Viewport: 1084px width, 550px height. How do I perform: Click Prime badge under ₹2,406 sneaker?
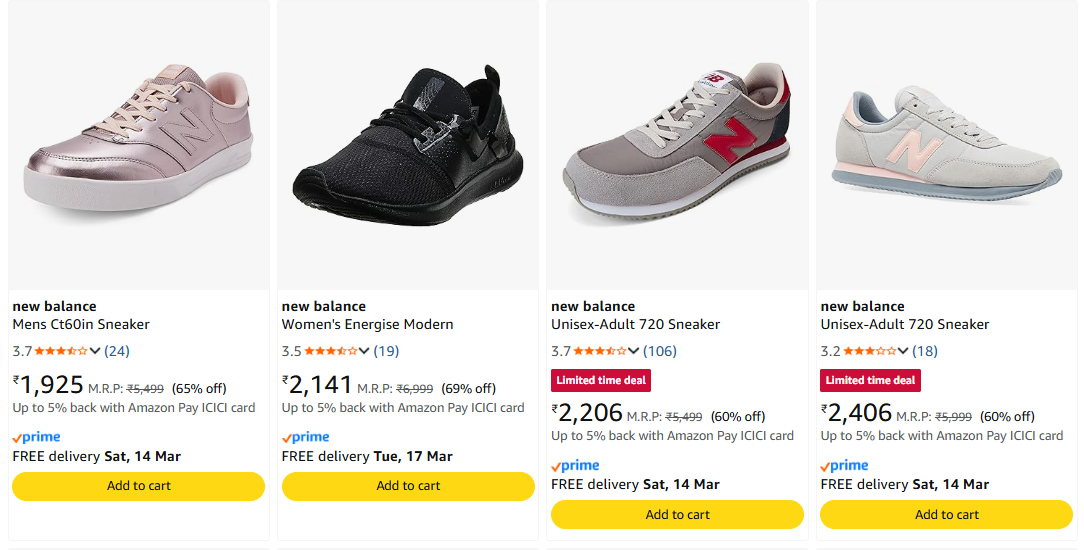845,465
